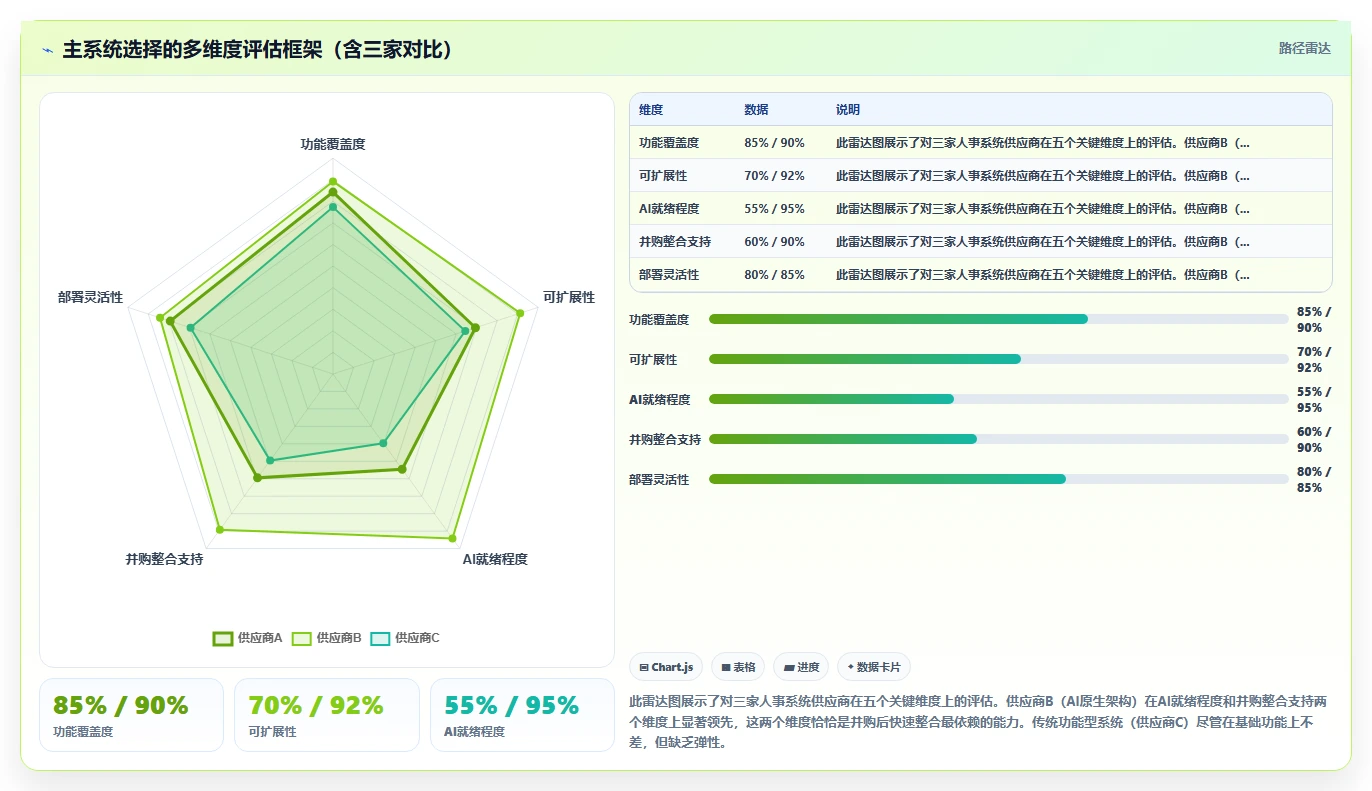The height and width of the screenshot is (791, 1372).
Task: Click the lightning icon beside the title
Action: click(x=47, y=50)
